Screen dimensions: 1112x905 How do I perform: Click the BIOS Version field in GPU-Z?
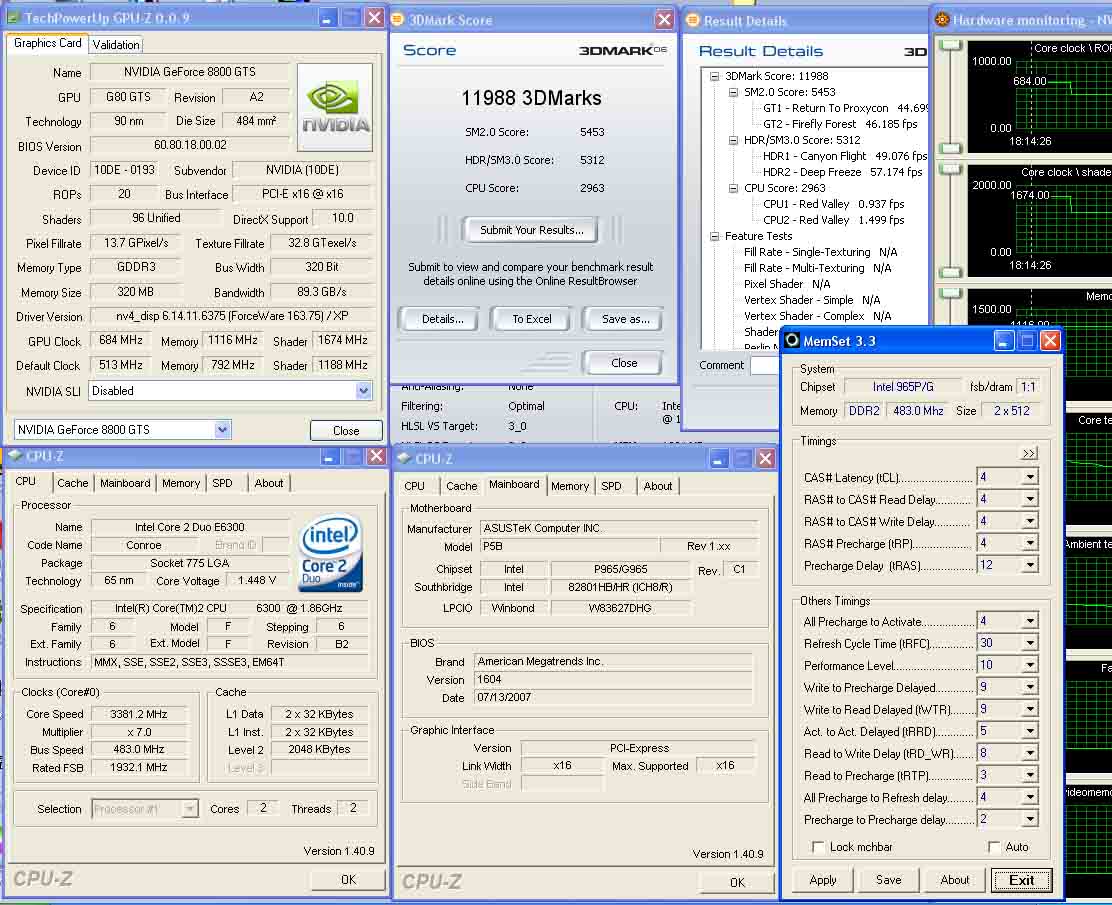pos(190,145)
